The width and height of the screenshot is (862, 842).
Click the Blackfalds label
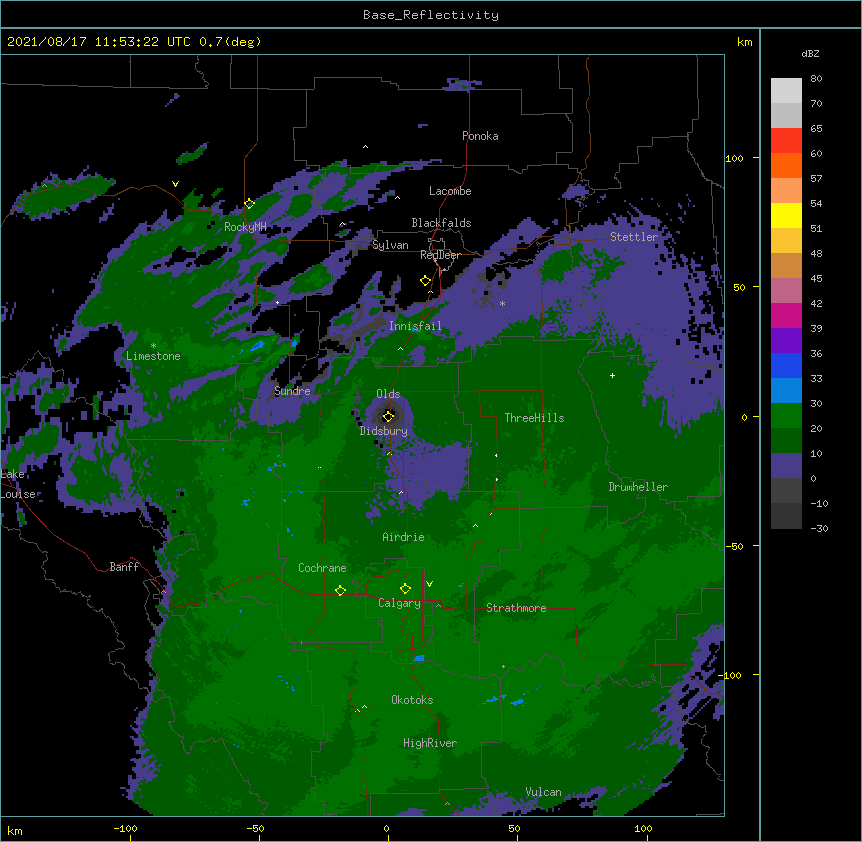click(x=441, y=223)
